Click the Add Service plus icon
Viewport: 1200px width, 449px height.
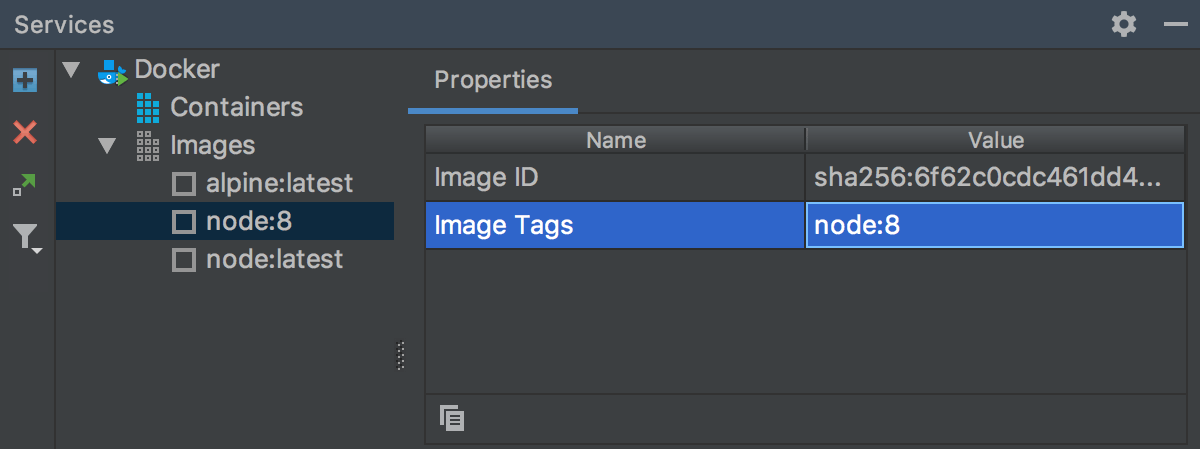pyautogui.click(x=25, y=80)
